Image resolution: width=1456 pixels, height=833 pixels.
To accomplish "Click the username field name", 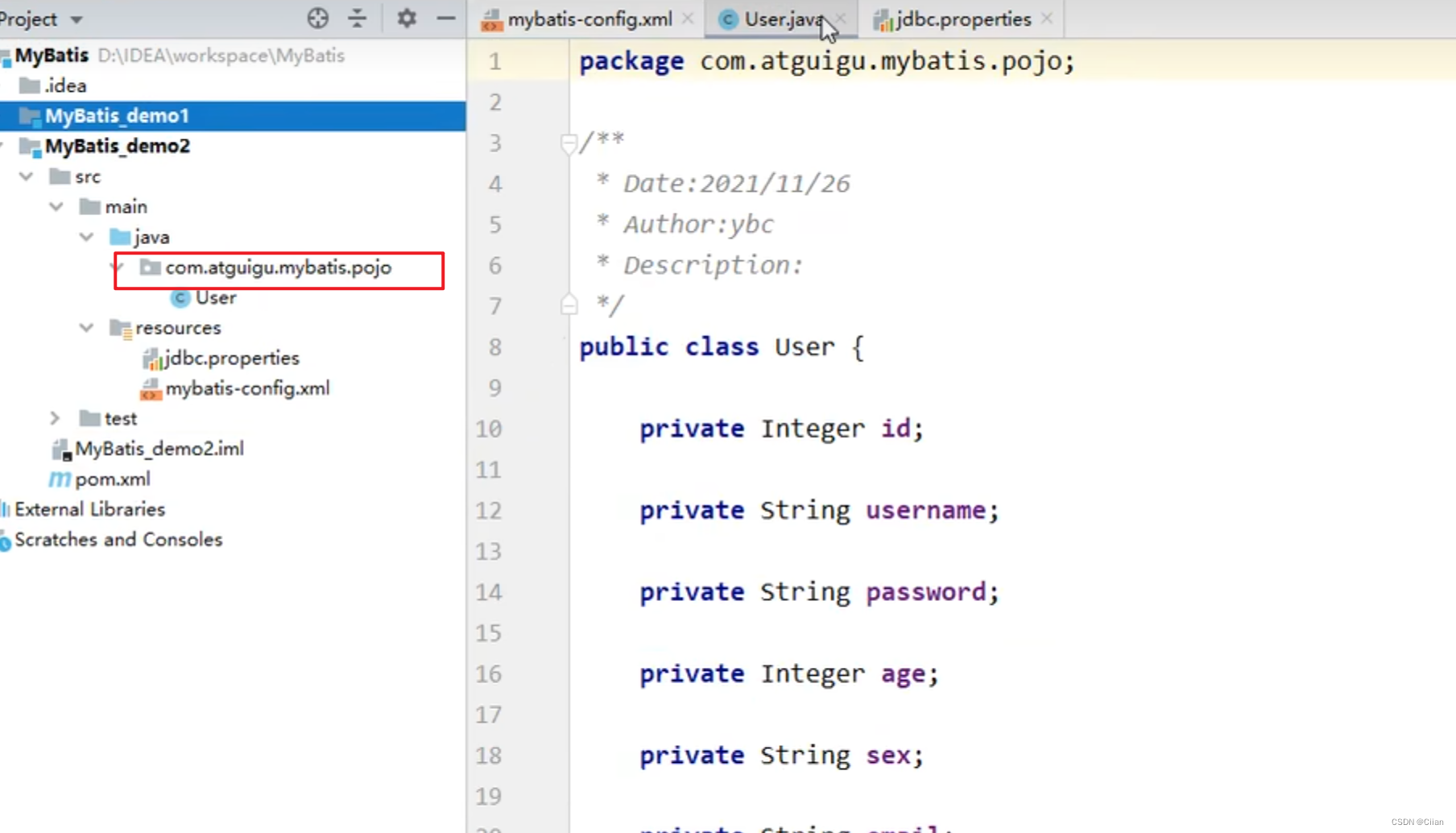I will 925,511.
